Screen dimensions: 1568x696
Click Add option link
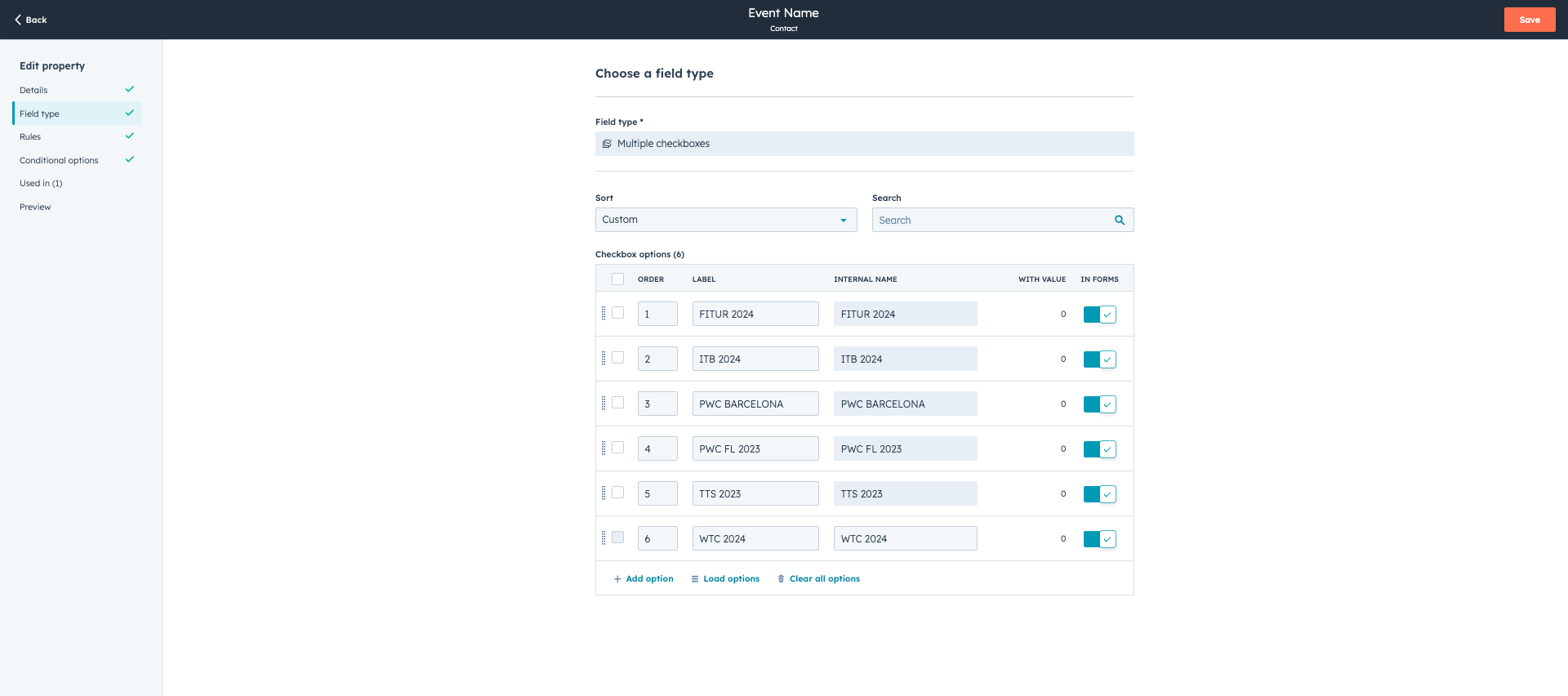point(644,578)
